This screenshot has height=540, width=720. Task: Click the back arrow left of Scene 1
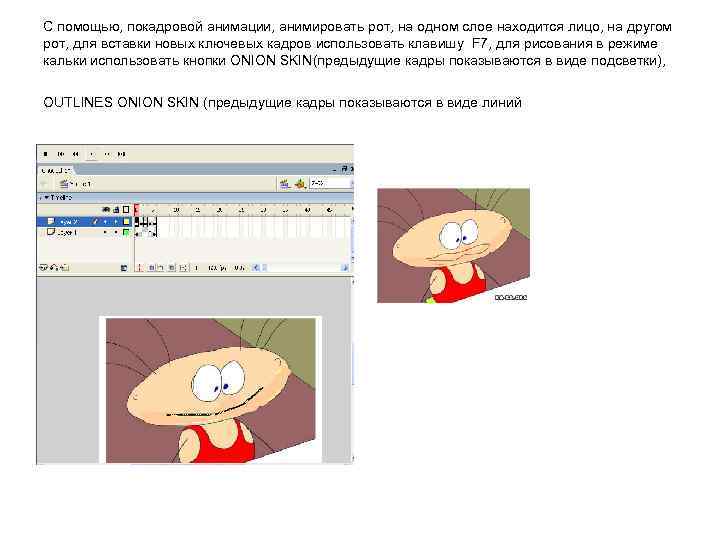coord(45,184)
